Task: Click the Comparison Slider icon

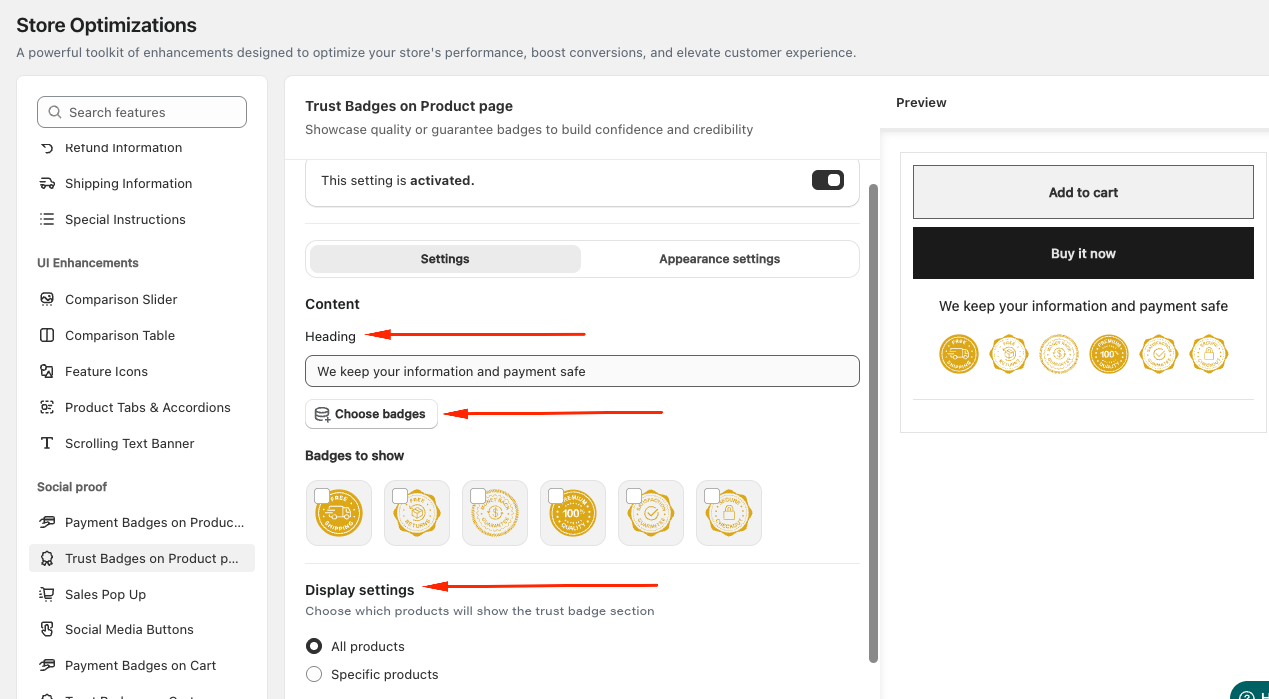Action: click(x=47, y=299)
